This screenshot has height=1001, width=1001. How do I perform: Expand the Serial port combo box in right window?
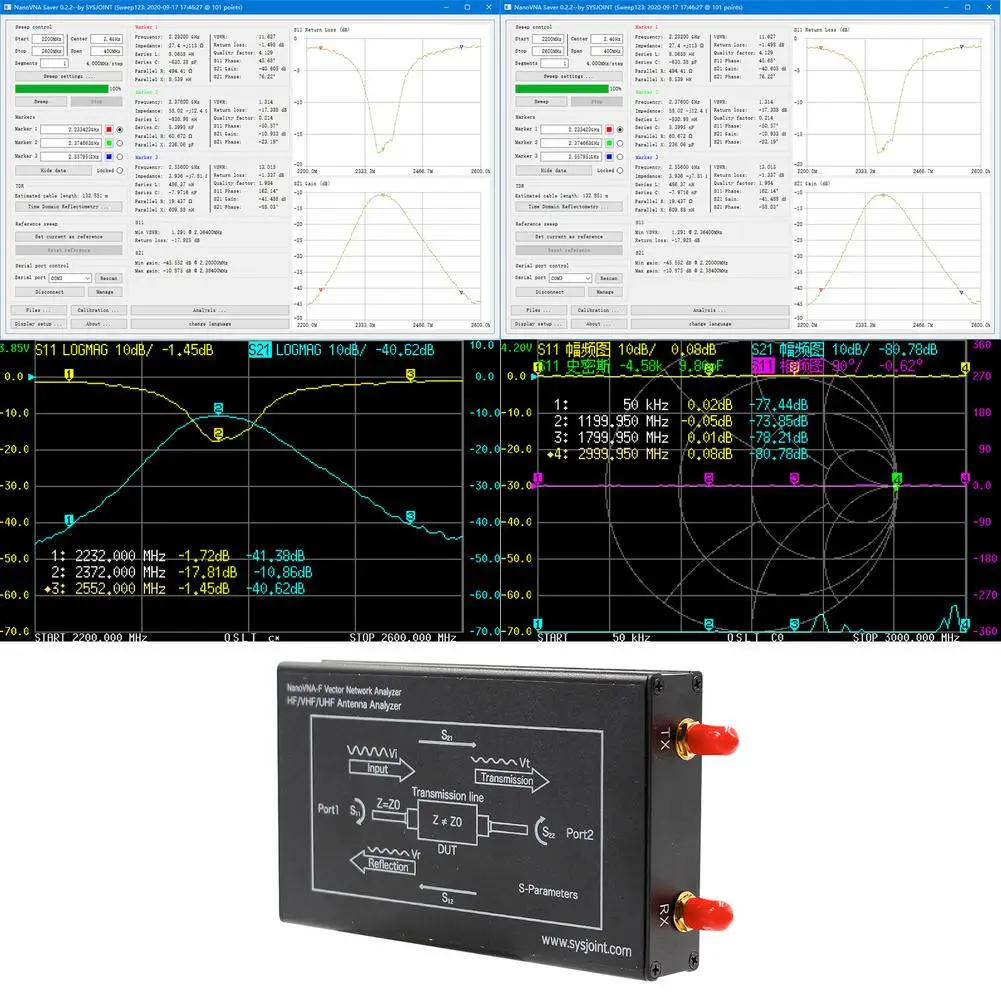(x=570, y=278)
